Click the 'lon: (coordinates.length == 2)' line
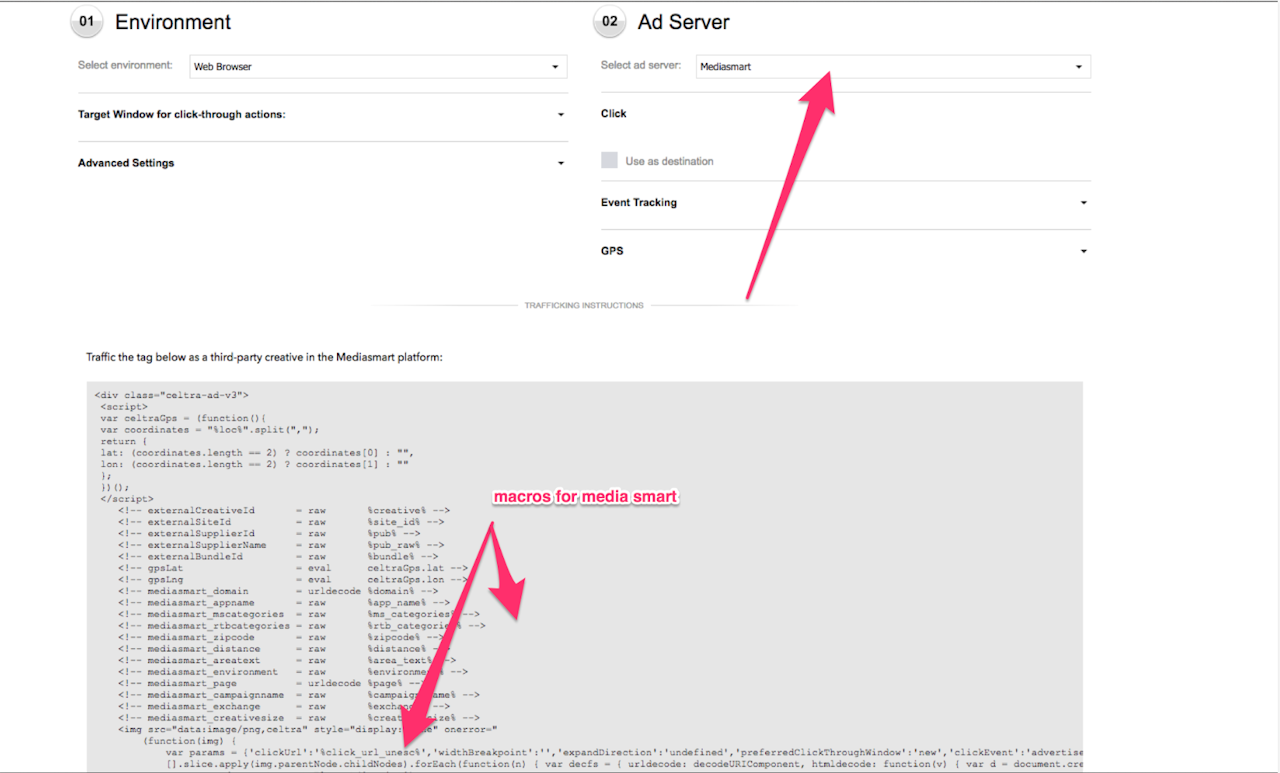Viewport: 1280px width, 773px height. (x=254, y=465)
